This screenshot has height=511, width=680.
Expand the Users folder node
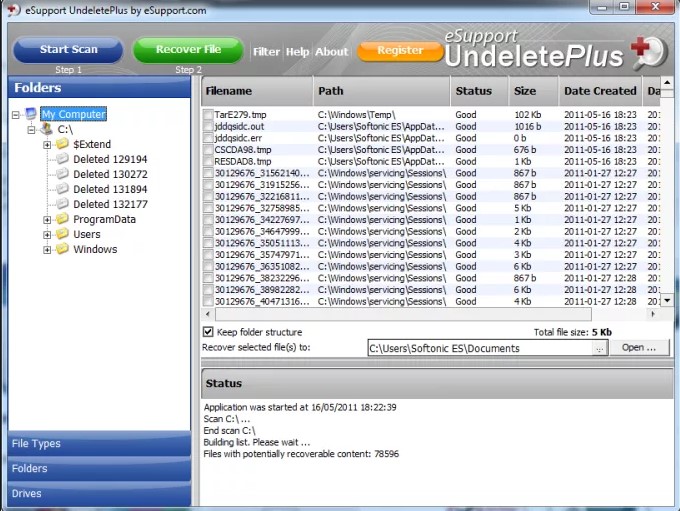point(47,235)
